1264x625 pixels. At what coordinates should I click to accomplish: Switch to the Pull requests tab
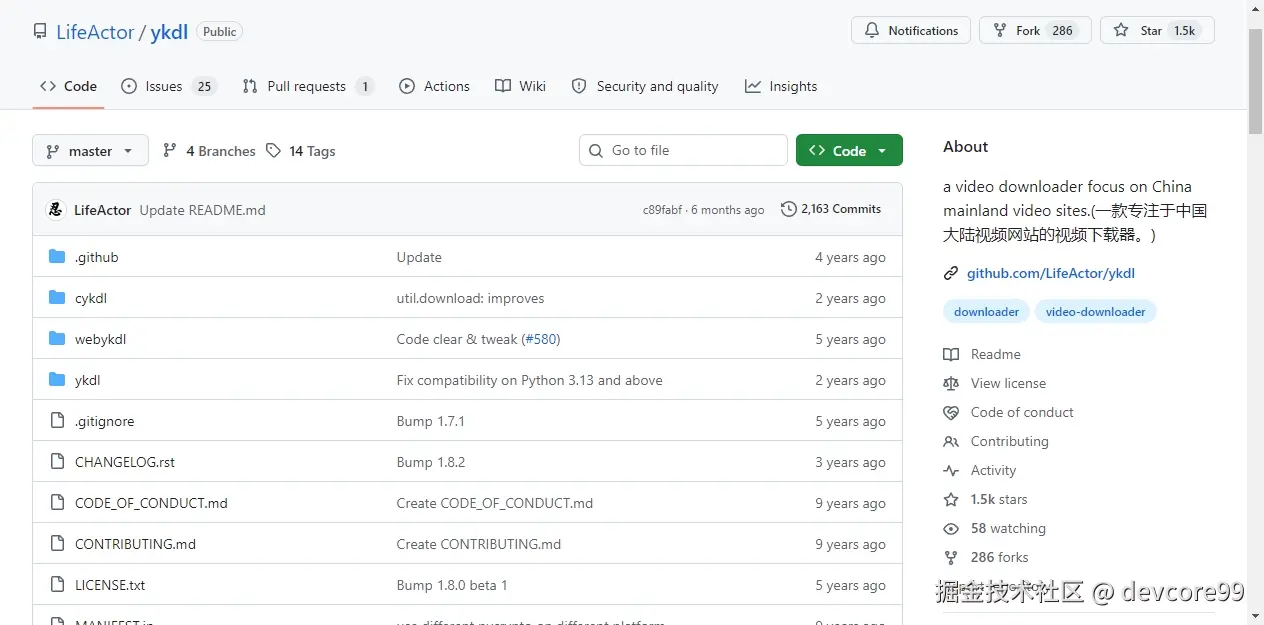[308, 86]
